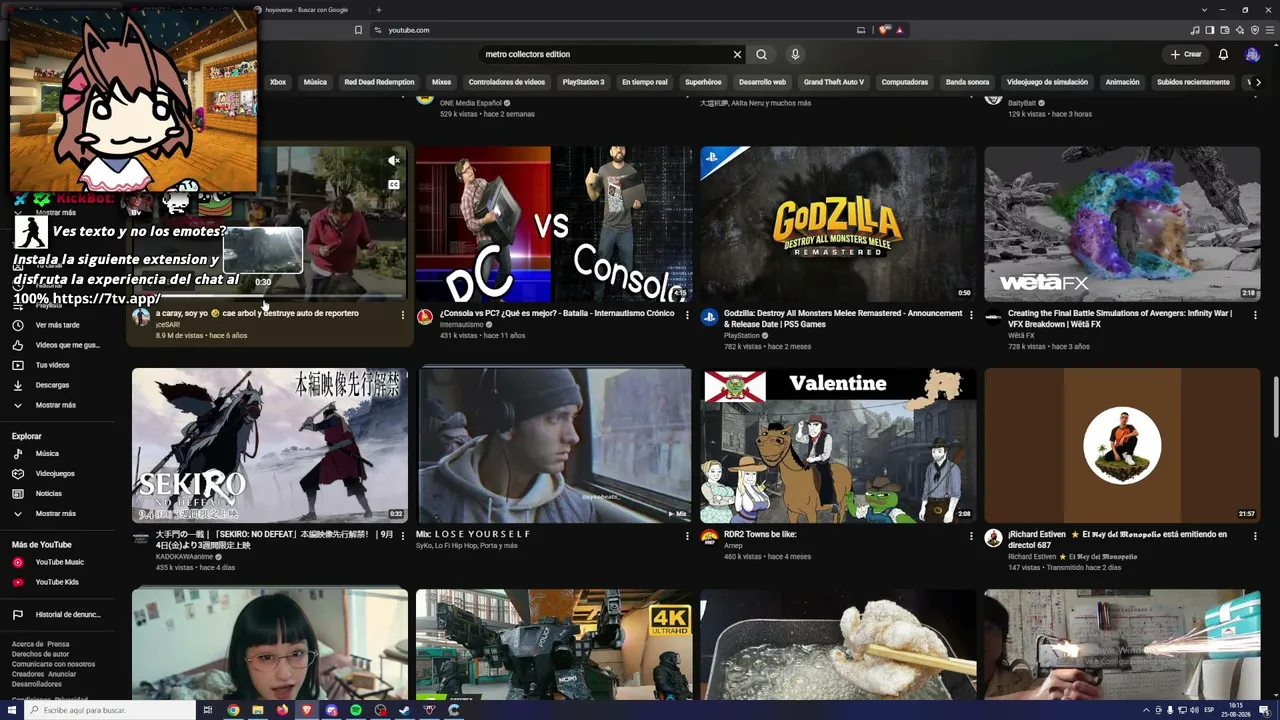Open Tus videos in sidebar

pyautogui.click(x=53, y=365)
